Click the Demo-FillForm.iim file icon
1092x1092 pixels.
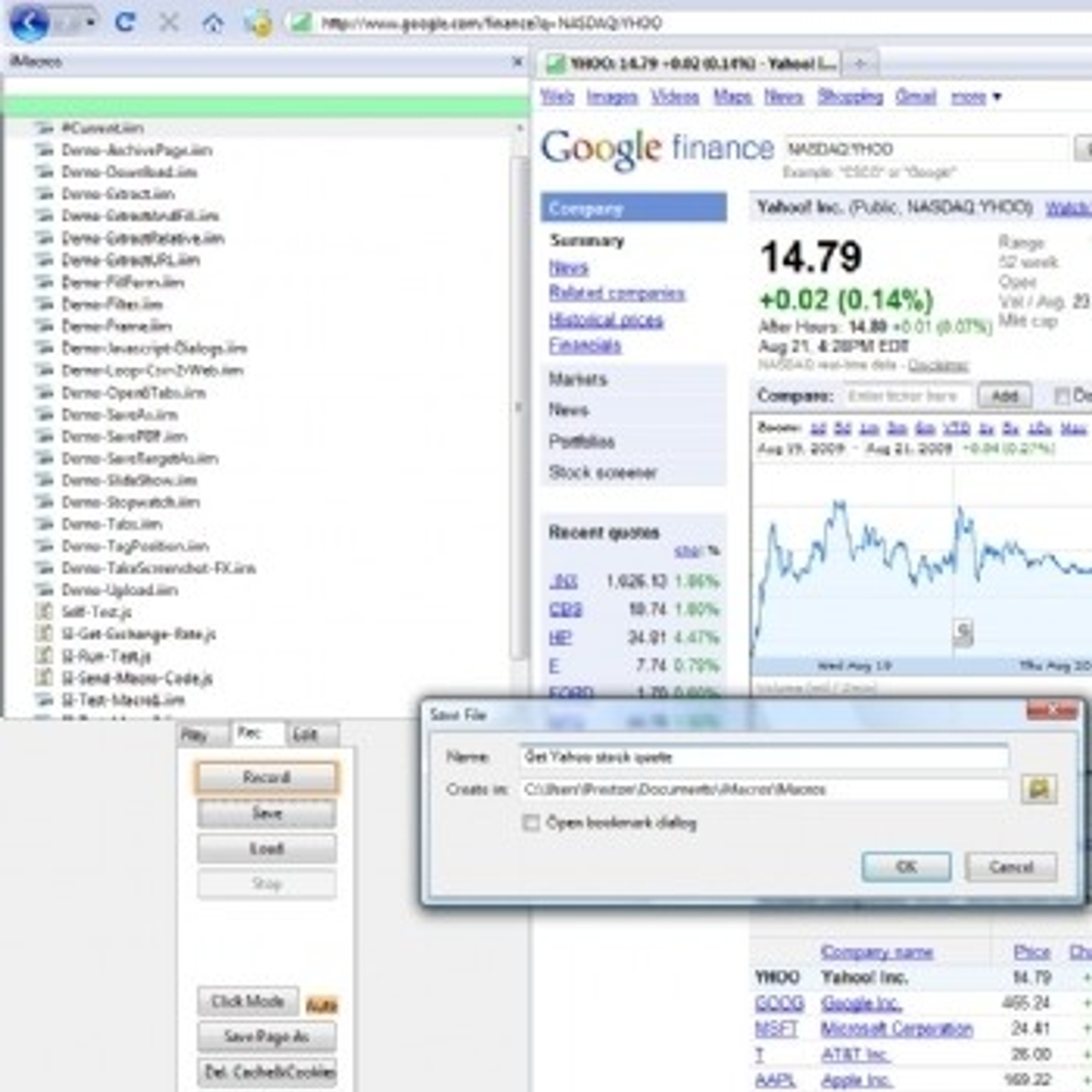click(44, 282)
